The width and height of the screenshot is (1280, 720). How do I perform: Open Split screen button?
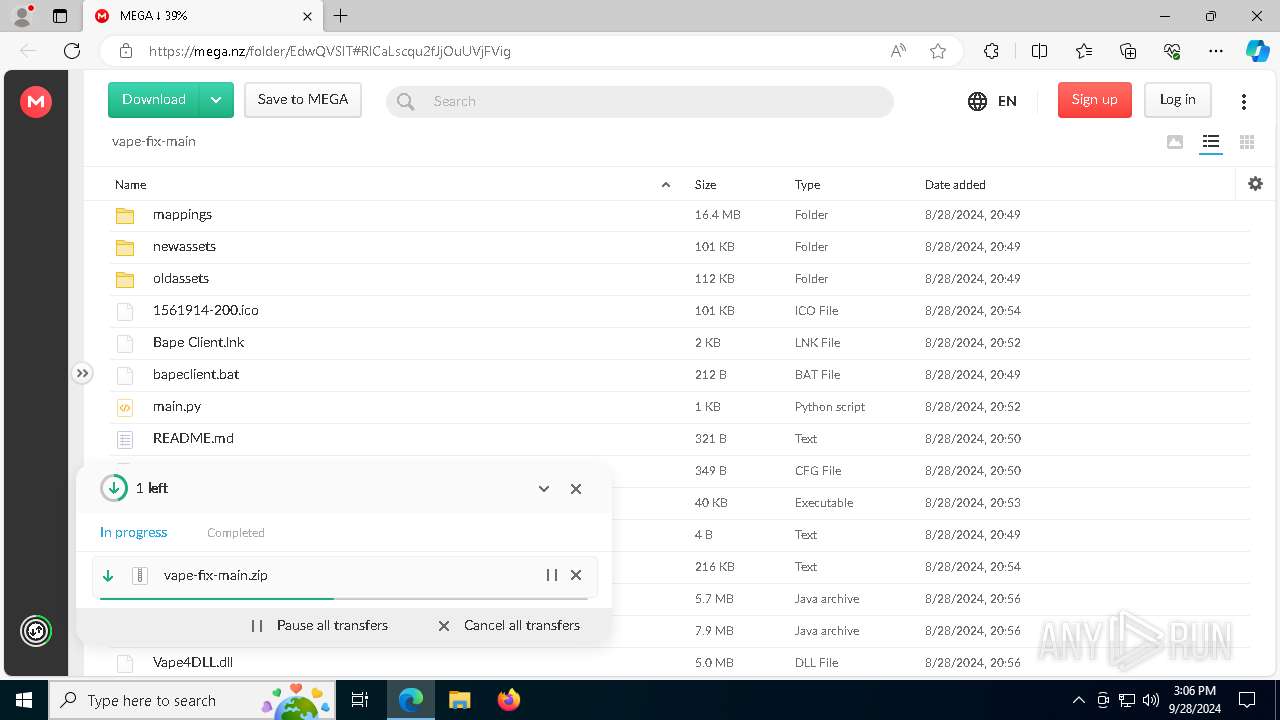(1039, 51)
